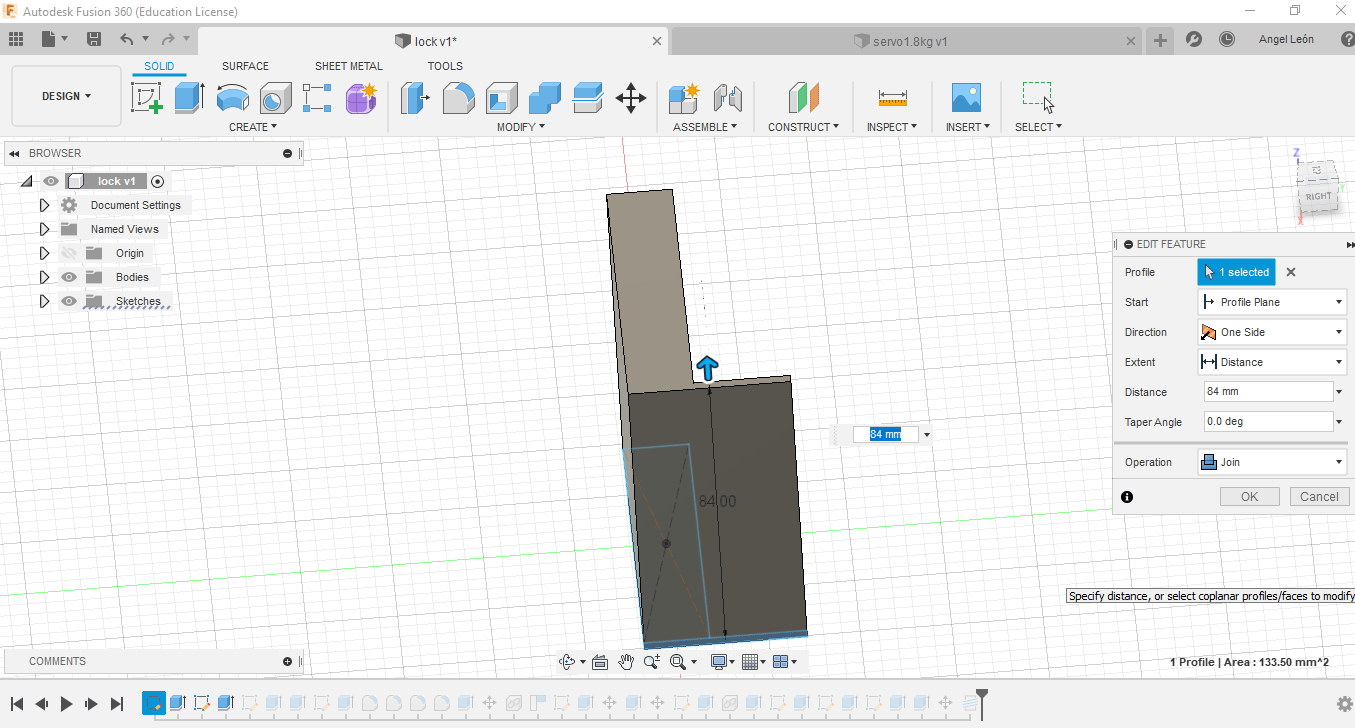The width and height of the screenshot is (1355, 728).
Task: Toggle visibility of Bodies folder
Action: coord(69,277)
